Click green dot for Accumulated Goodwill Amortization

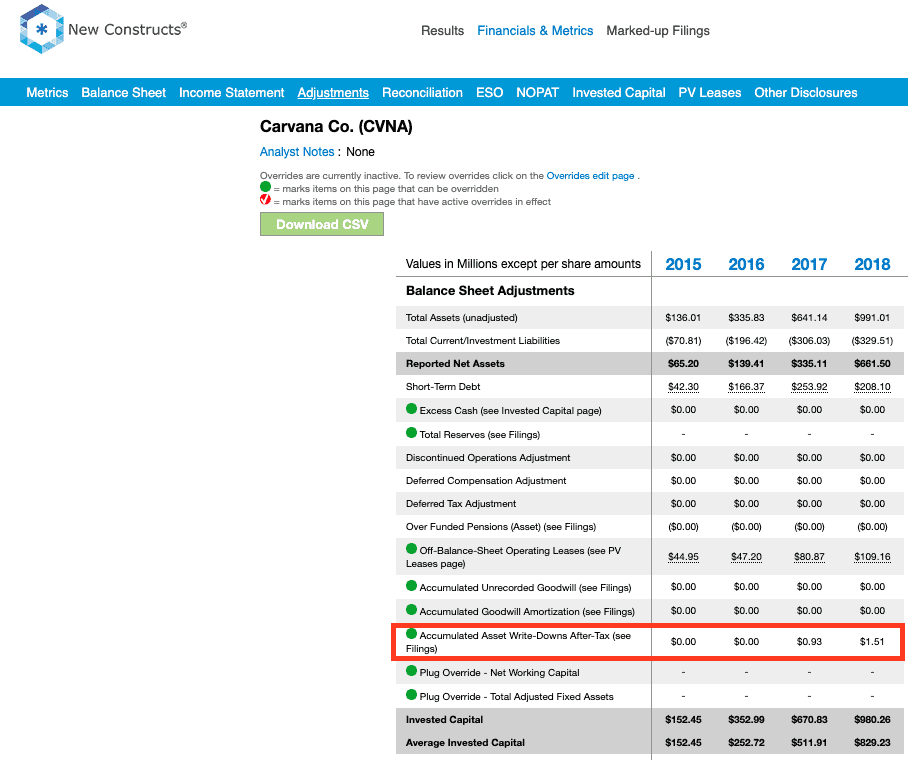(412, 609)
